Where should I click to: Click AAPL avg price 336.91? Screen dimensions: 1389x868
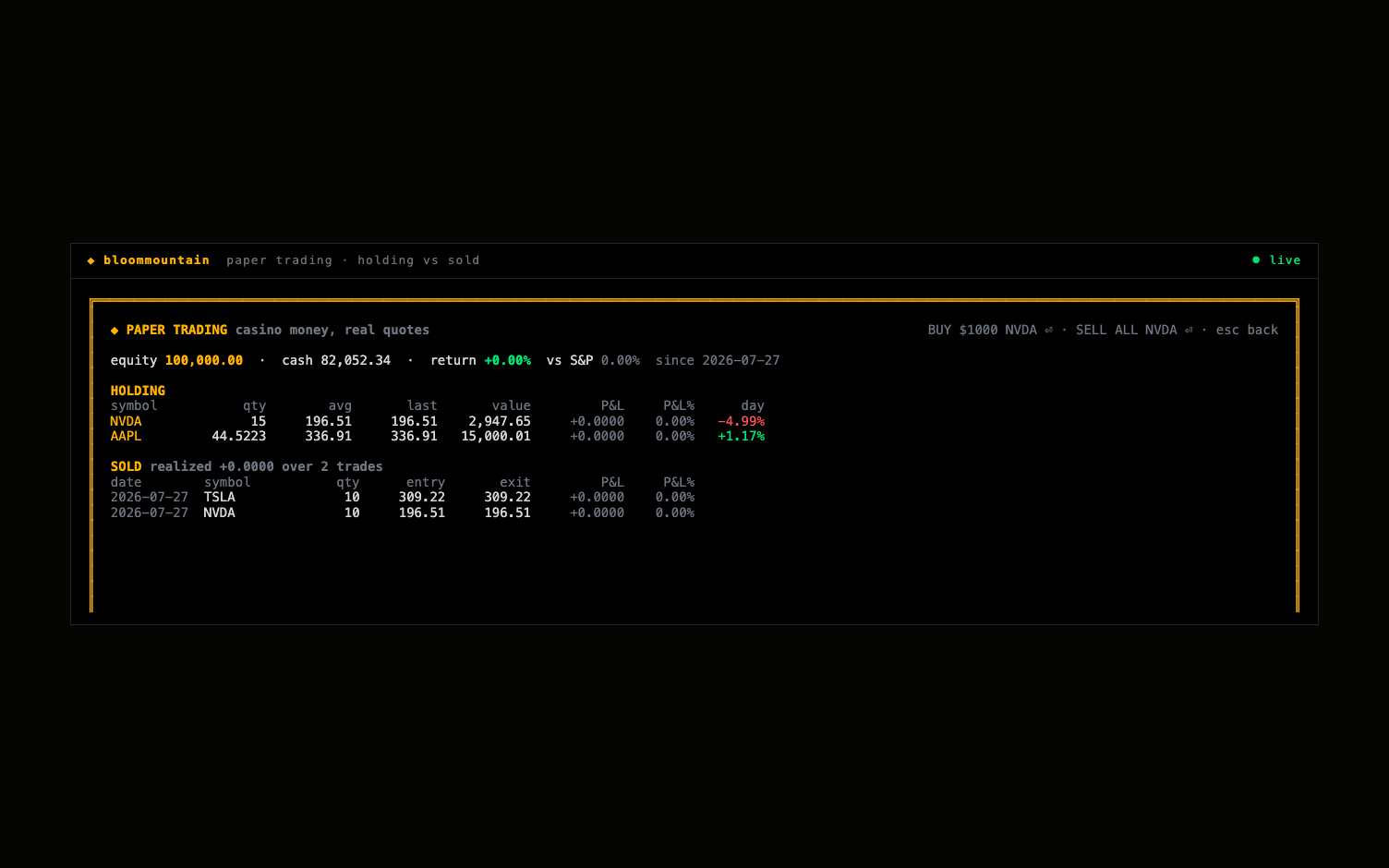click(329, 437)
